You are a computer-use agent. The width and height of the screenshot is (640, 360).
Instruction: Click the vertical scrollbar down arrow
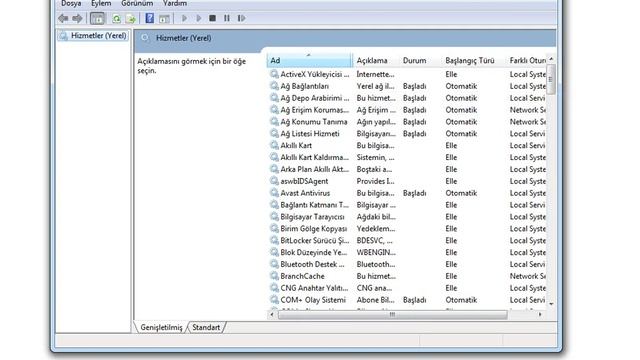point(551,304)
